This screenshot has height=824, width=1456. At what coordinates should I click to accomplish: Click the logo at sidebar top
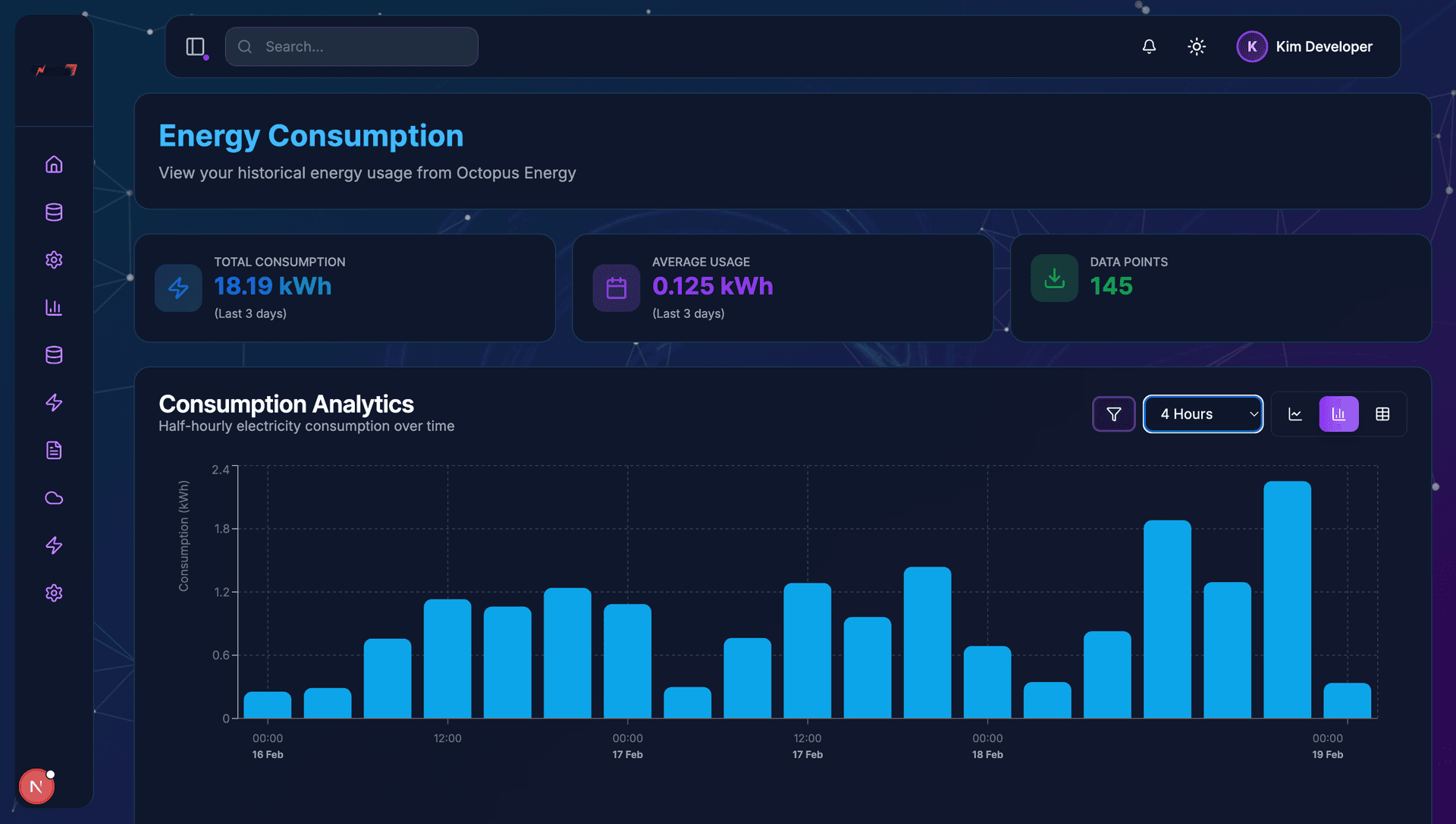coord(54,71)
